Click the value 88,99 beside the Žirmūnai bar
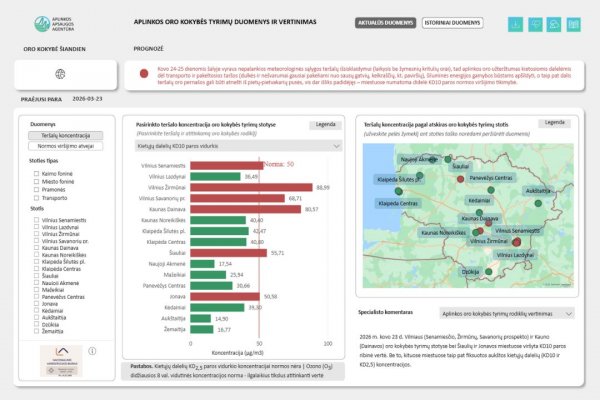The width and height of the screenshot is (600, 400). [323, 188]
